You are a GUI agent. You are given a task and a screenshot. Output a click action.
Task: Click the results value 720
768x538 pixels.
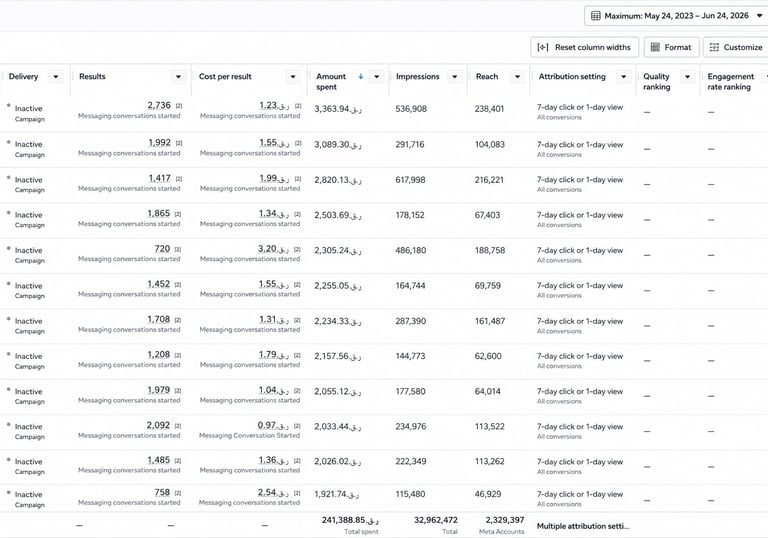[162, 249]
